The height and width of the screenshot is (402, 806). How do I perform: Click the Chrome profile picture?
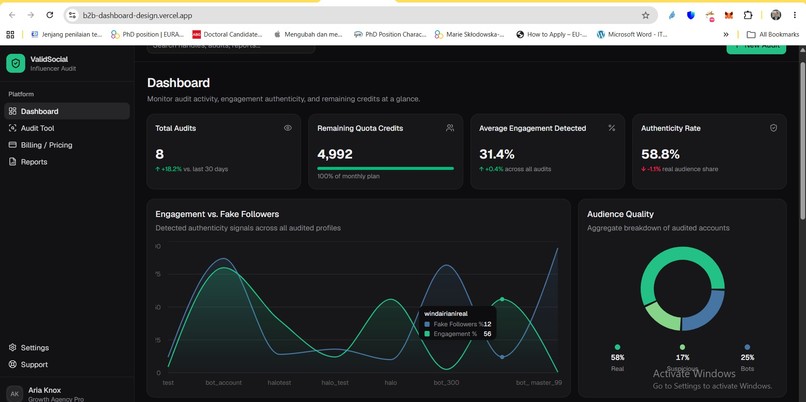pos(776,15)
